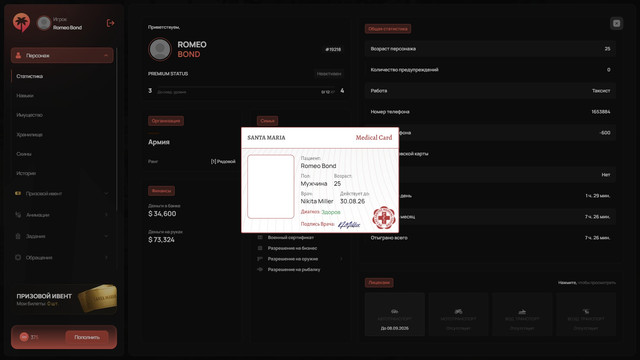Click the palm tree logo icon

(21, 22)
